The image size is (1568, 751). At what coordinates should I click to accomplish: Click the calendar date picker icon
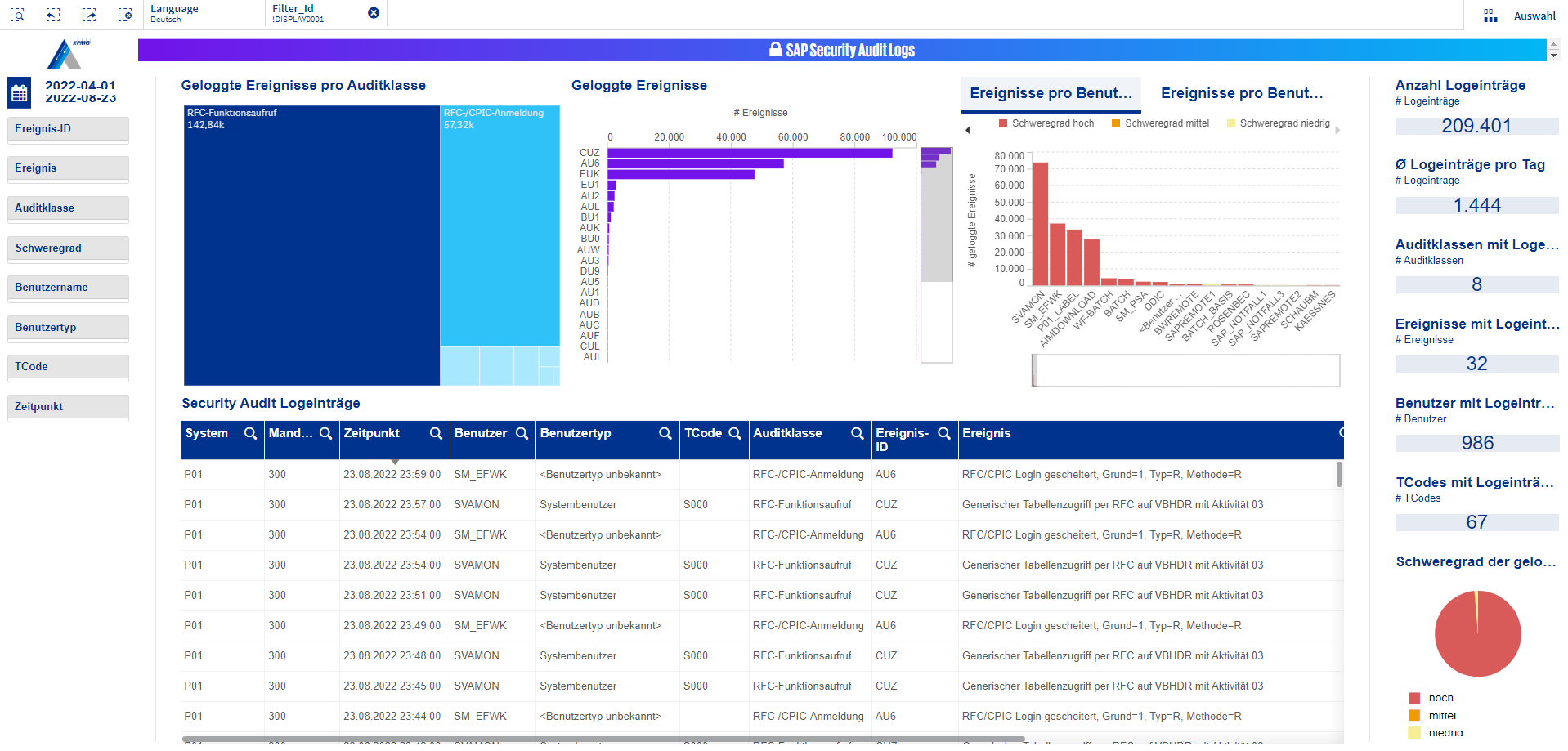point(20,92)
